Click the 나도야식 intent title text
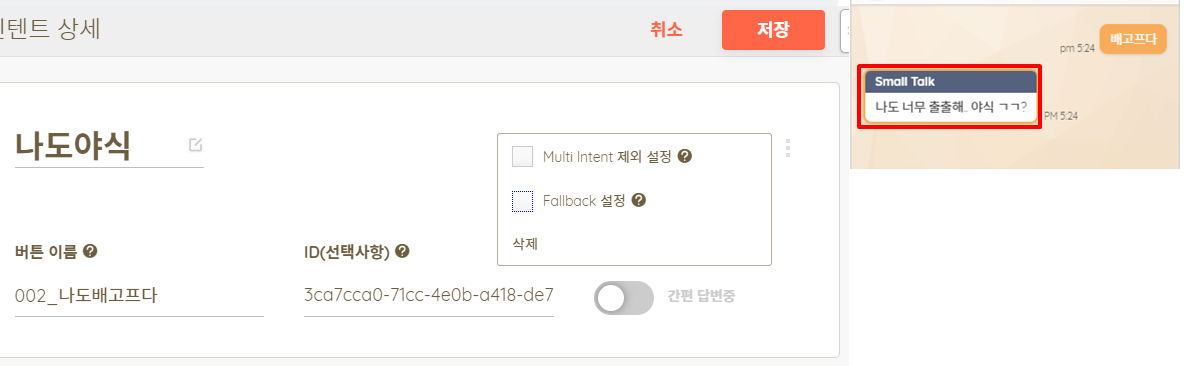Image resolution: width=1185 pixels, height=366 pixels. point(73,147)
